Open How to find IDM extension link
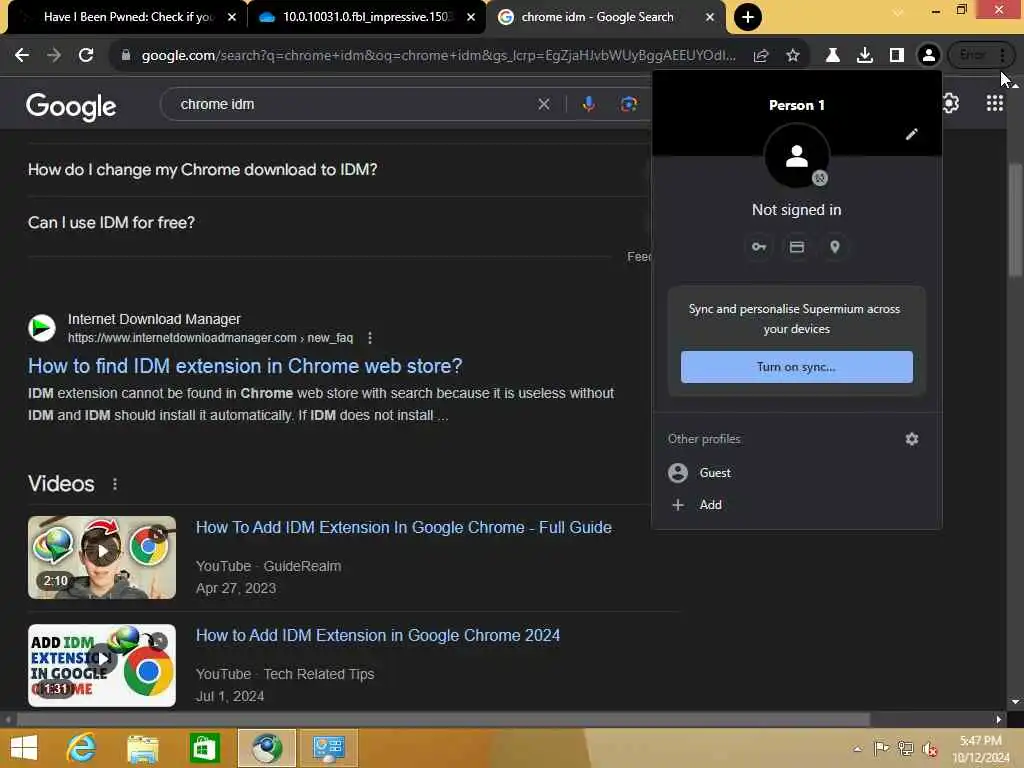The width and height of the screenshot is (1024, 768). coord(245,366)
